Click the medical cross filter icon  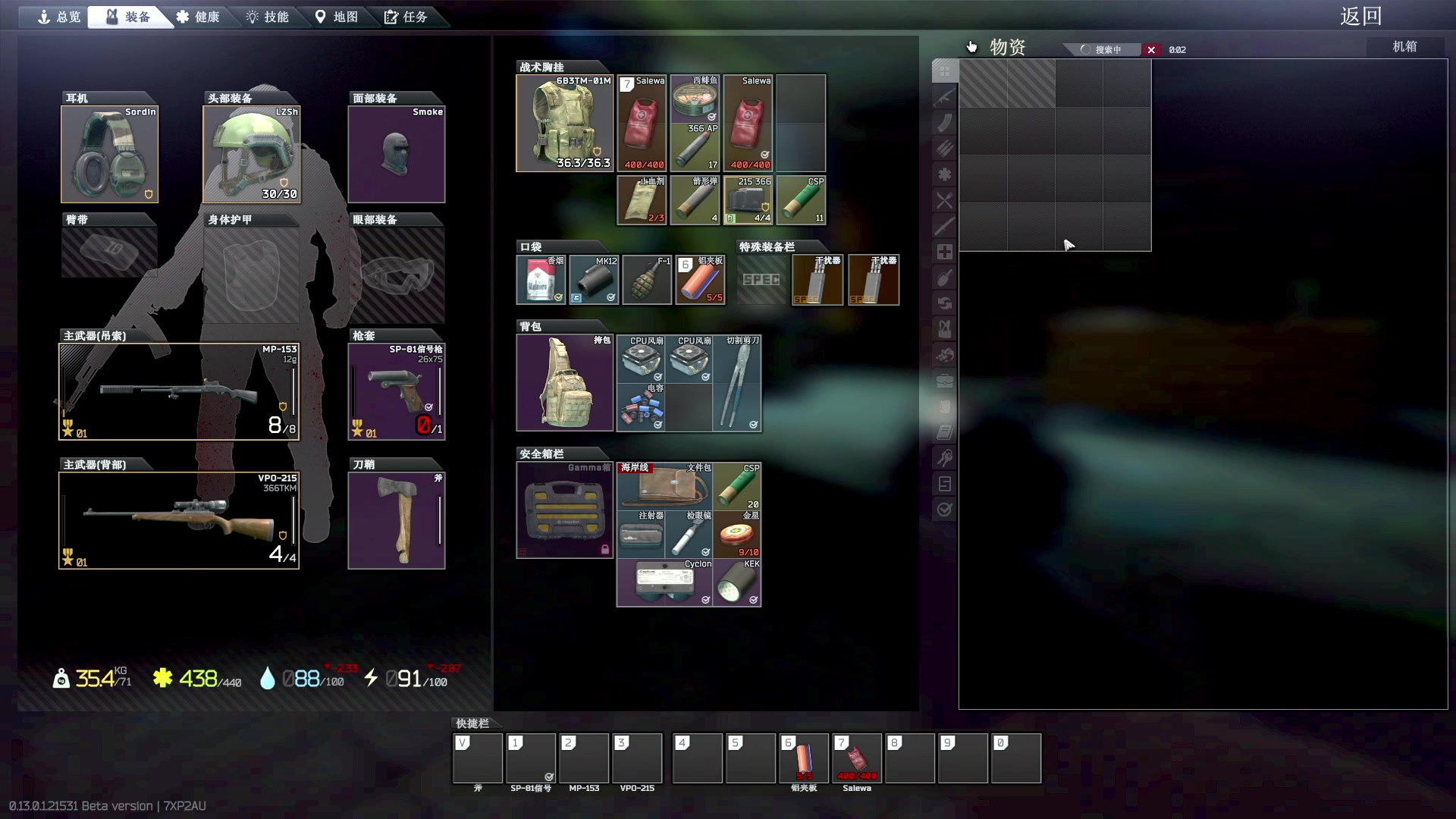coord(944,252)
